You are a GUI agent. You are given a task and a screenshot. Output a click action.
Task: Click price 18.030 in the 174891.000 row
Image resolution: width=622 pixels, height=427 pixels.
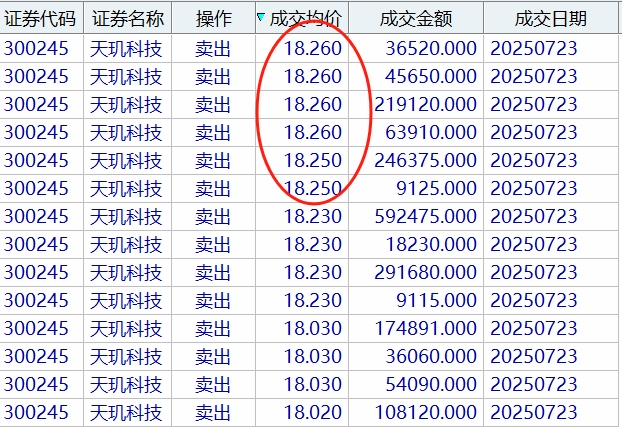[313, 328]
